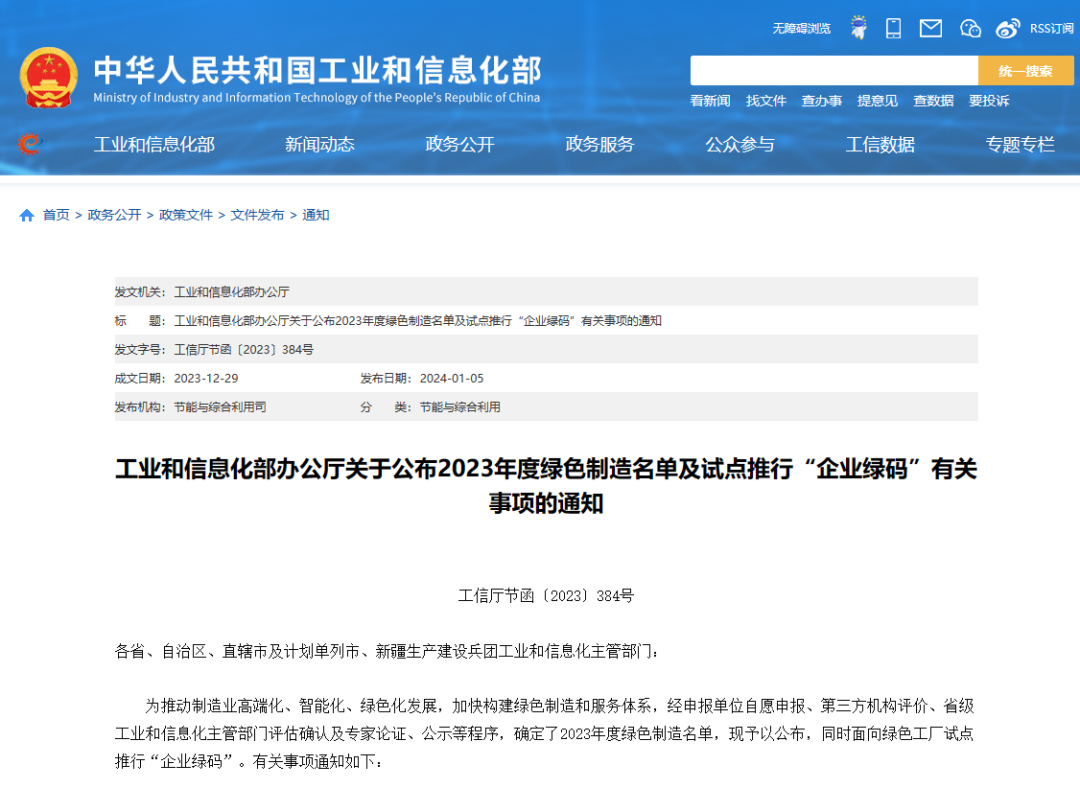Click centered document number below headline
The height and width of the screenshot is (788, 1080).
coord(546,596)
